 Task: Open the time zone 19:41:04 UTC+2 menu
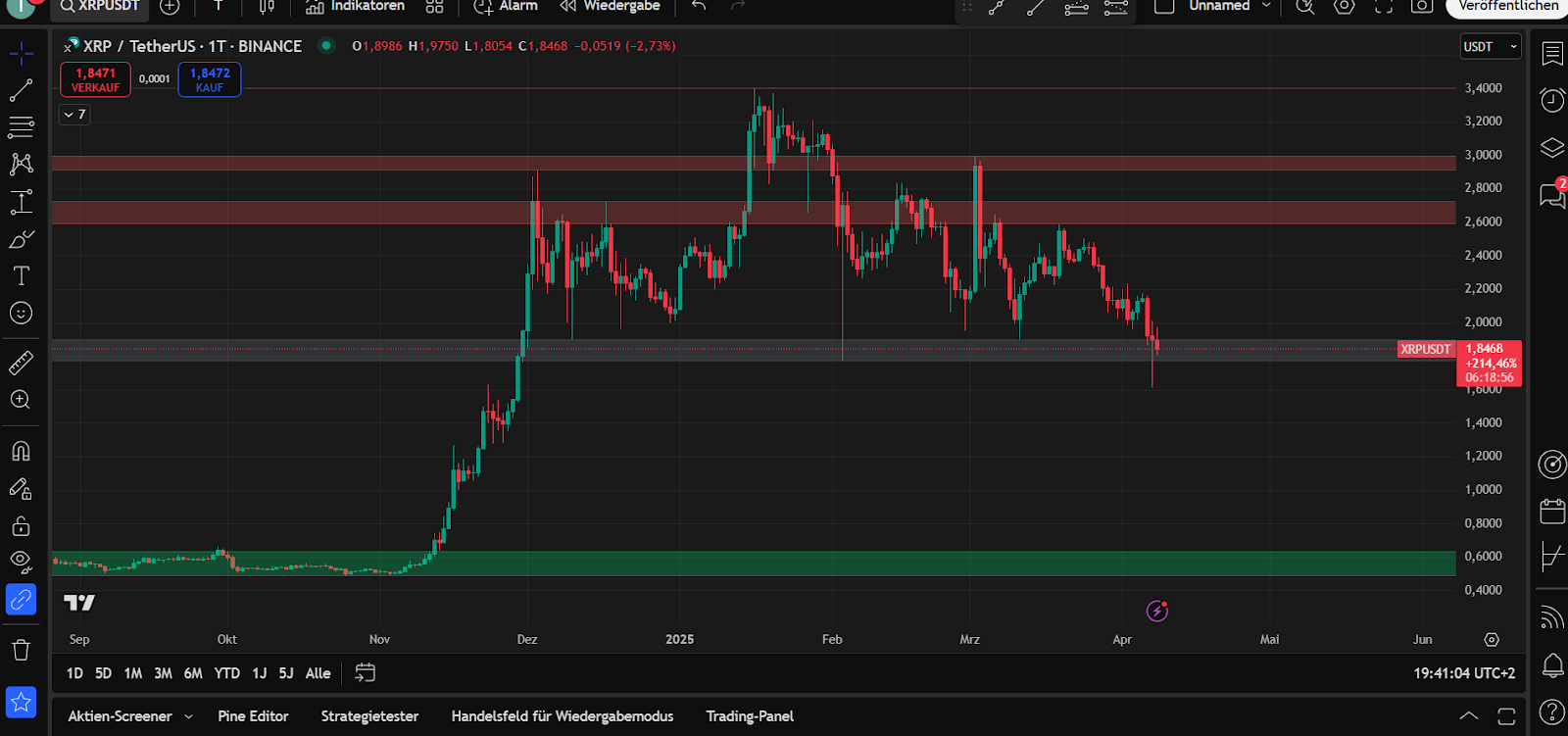click(1464, 673)
